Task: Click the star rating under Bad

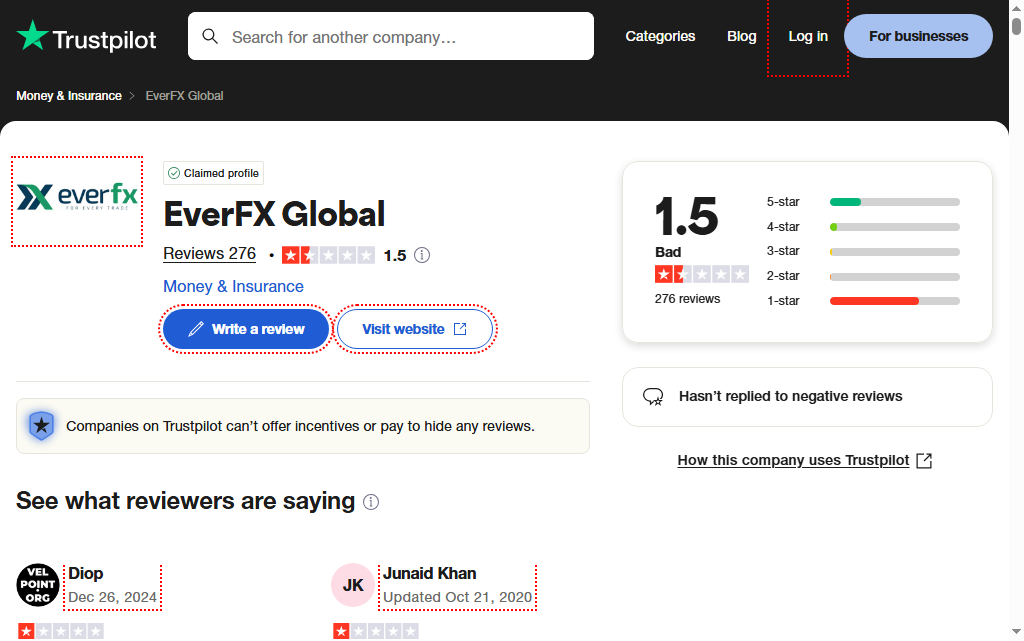Action: [x=701, y=274]
